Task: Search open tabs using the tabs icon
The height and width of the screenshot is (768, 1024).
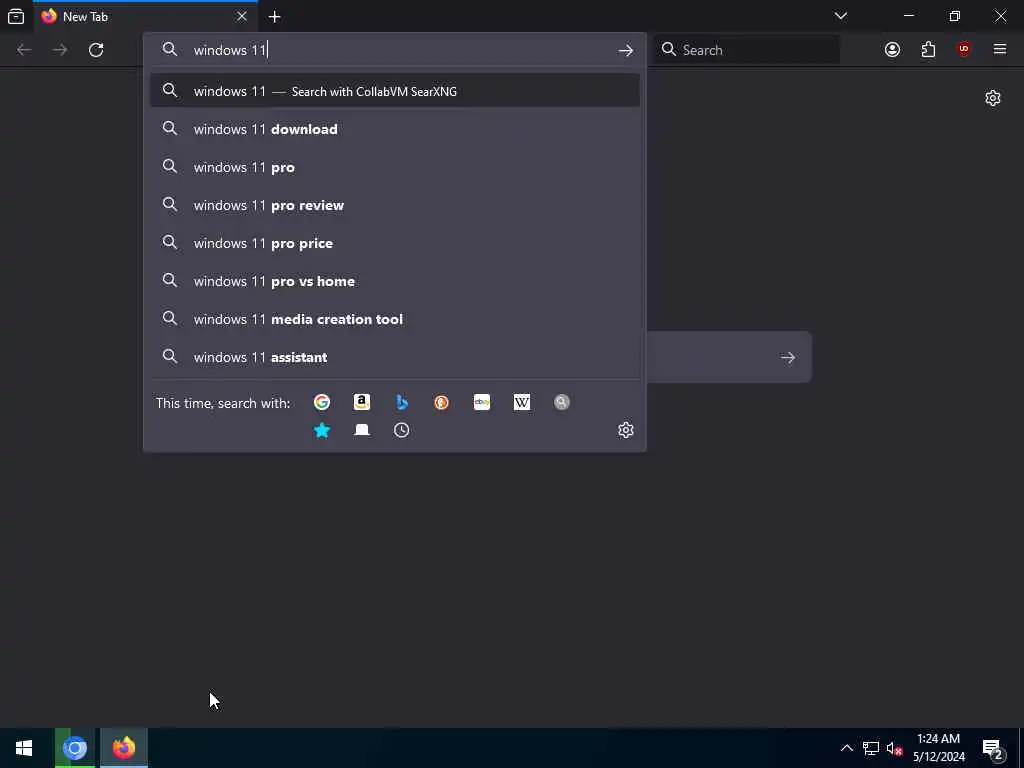Action: tap(362, 430)
